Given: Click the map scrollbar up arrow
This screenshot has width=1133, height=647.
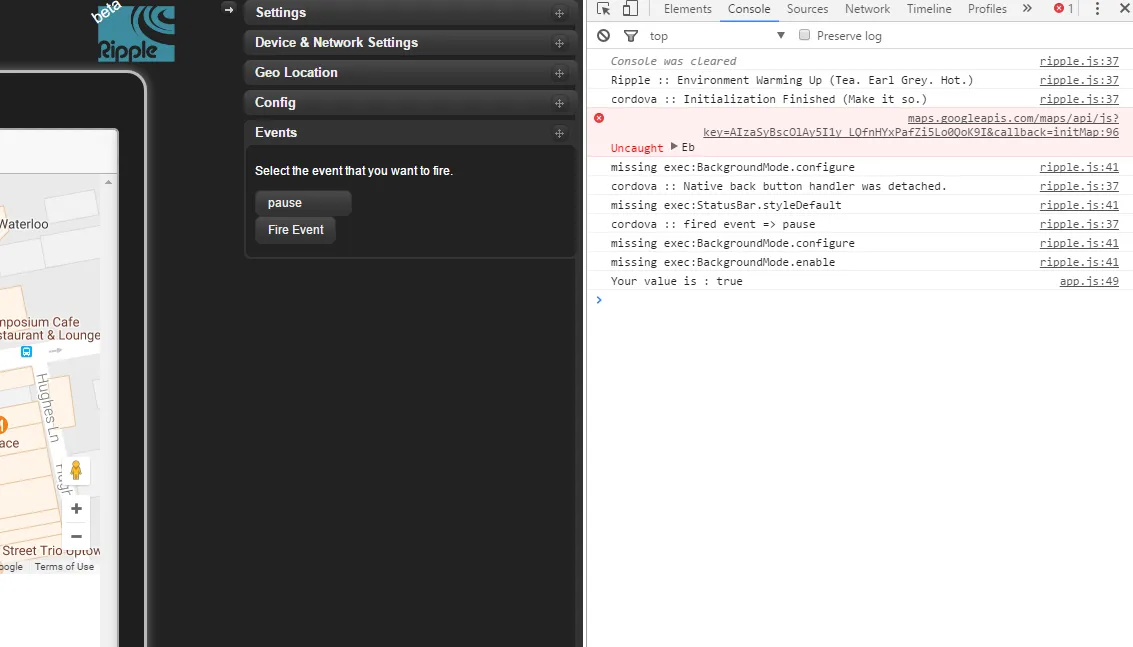Looking at the screenshot, I should point(108,182).
